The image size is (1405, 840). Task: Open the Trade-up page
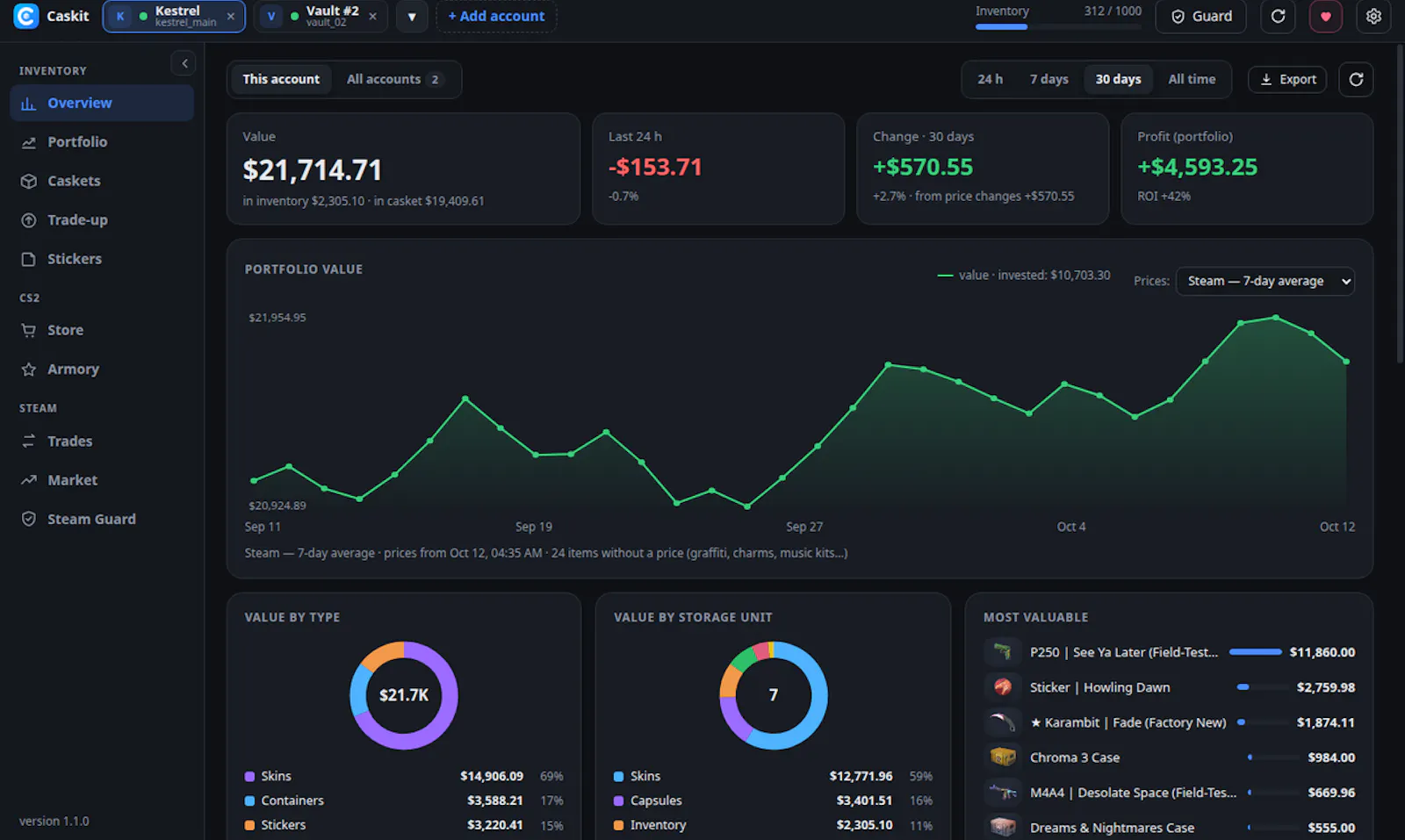pos(102,220)
